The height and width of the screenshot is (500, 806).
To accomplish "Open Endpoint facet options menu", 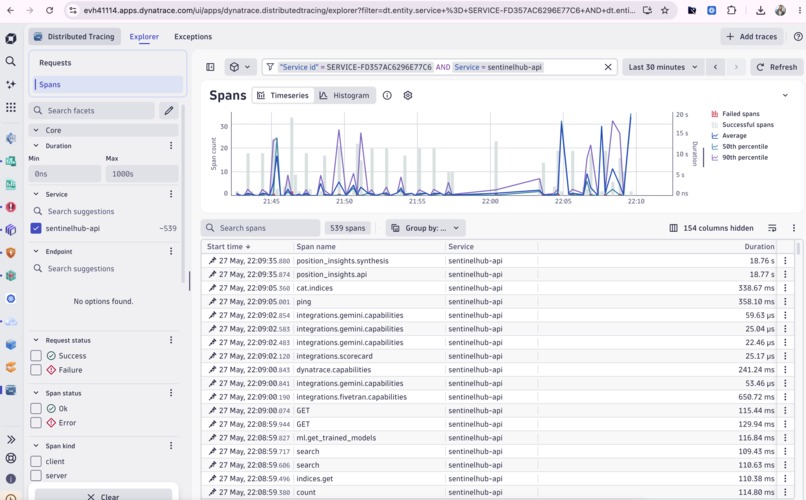I will 171,251.
